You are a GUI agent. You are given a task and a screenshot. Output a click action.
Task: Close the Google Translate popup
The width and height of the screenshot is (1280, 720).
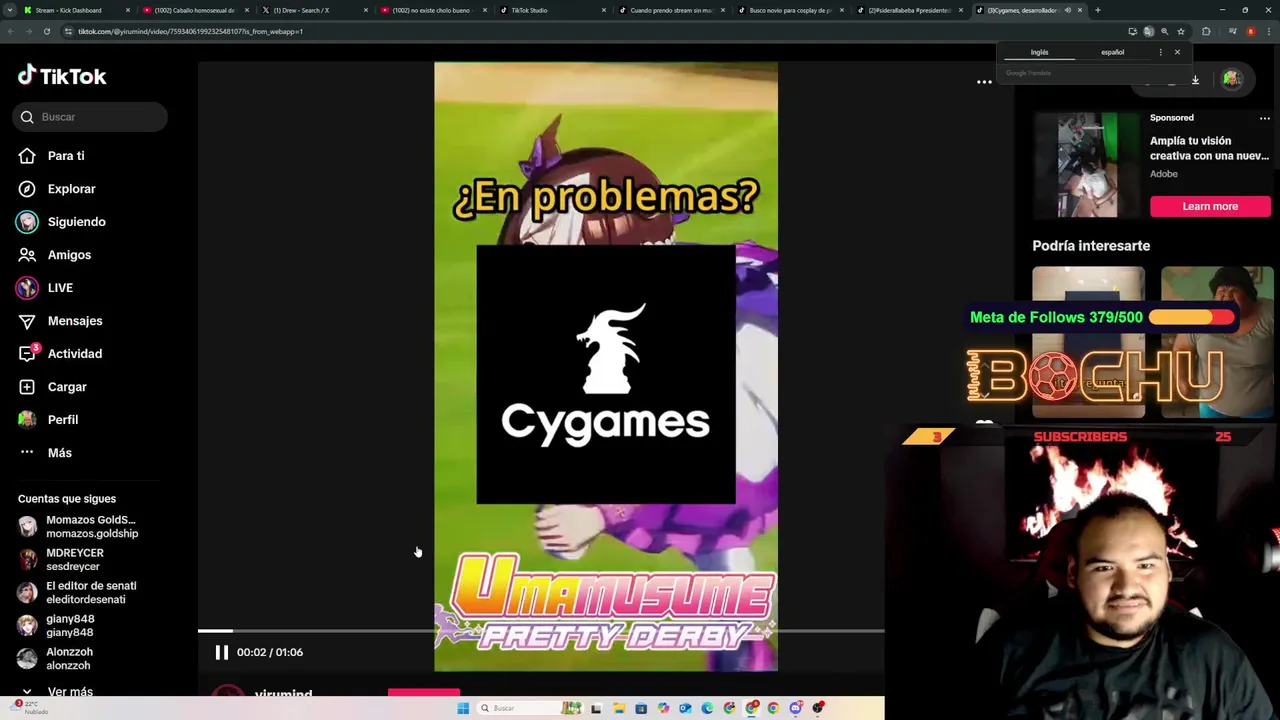[x=1177, y=52]
